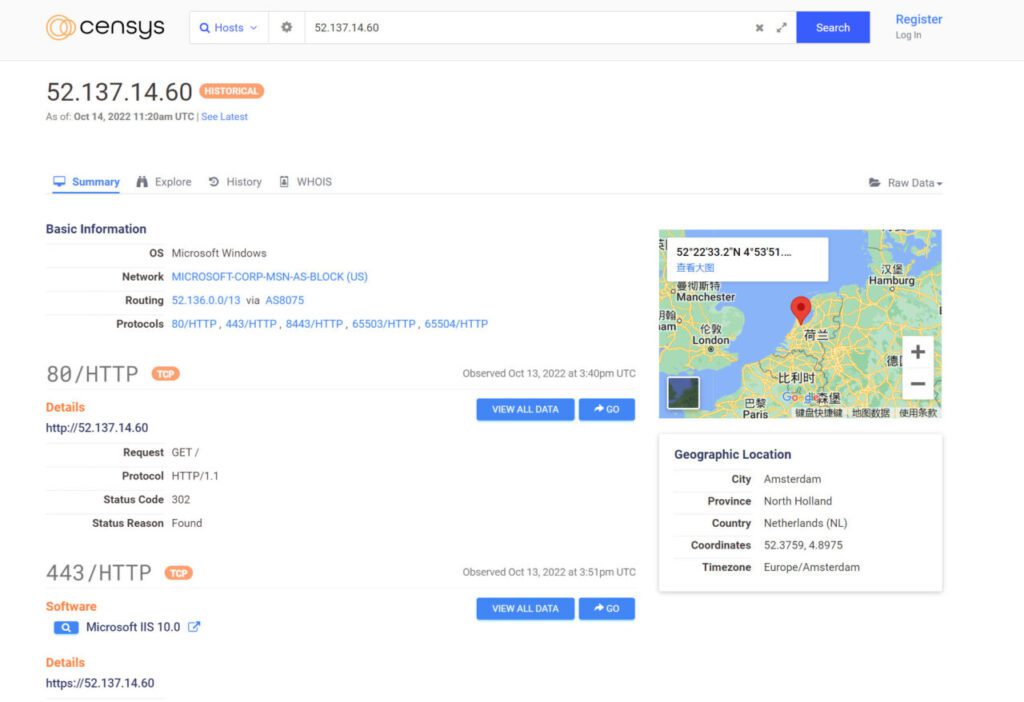Click the search input field with IP
Screen dimensions: 1024x702
click(525, 28)
